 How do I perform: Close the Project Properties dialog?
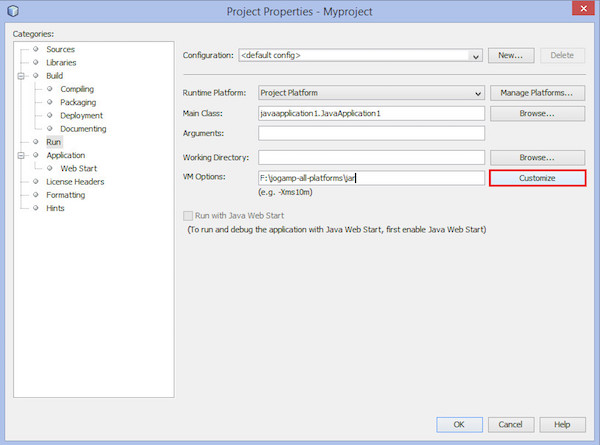click(583, 8)
